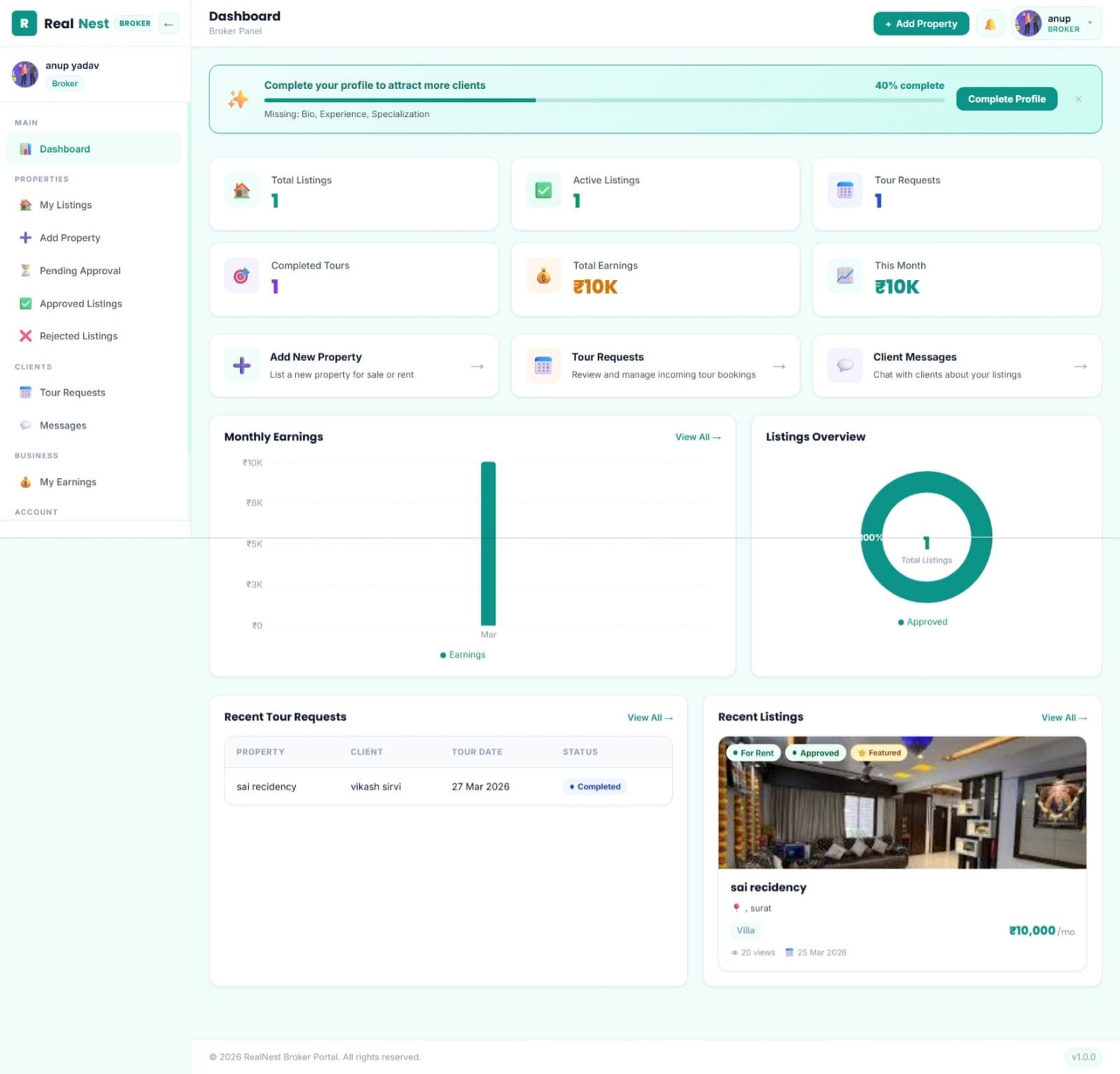Image resolution: width=1120 pixels, height=1074 pixels.
Task: Click the calendar icon on Tour Requests action card
Action: pyautogui.click(x=543, y=365)
